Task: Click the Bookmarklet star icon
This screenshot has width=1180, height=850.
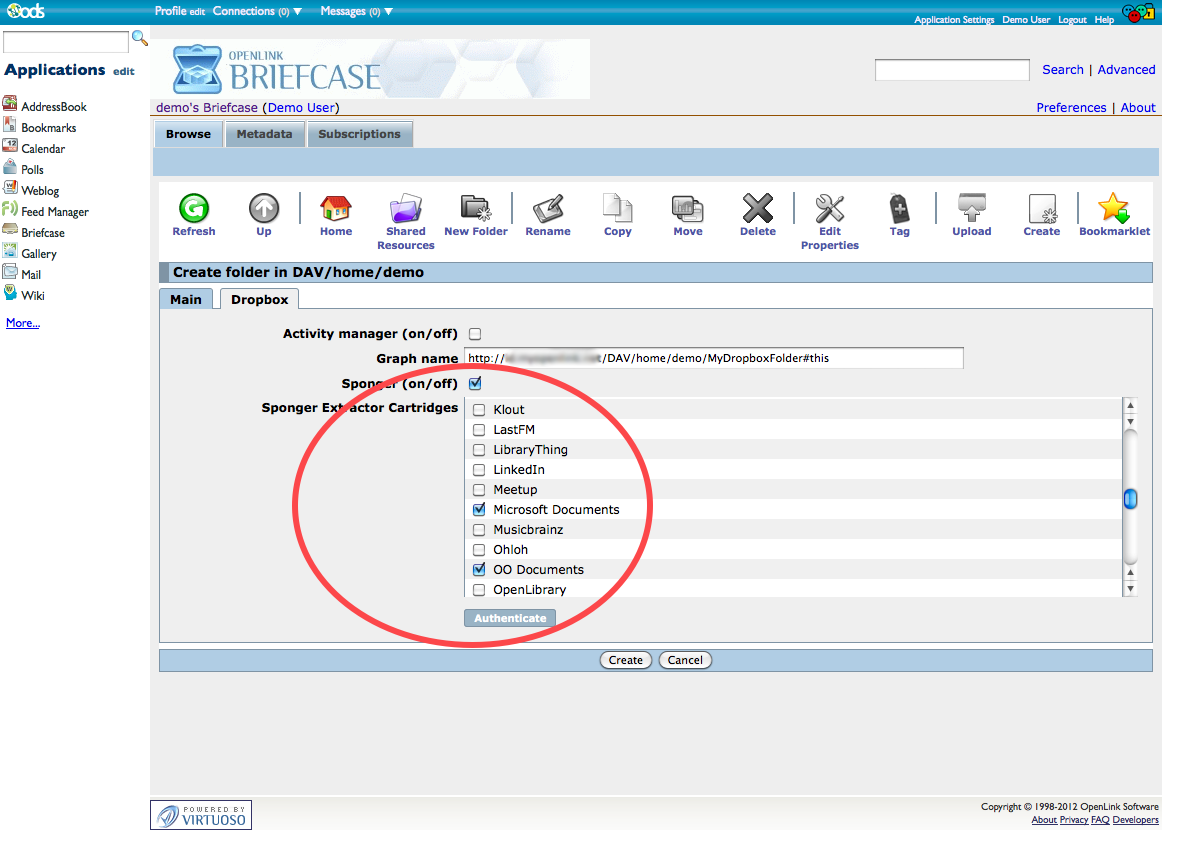Action: pos(1113,209)
